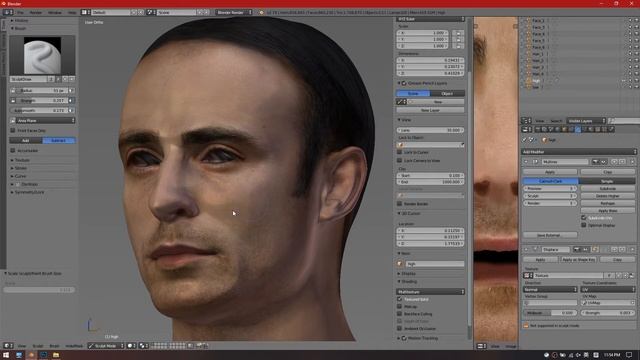Open Windows Start menu

click(x=6, y=355)
